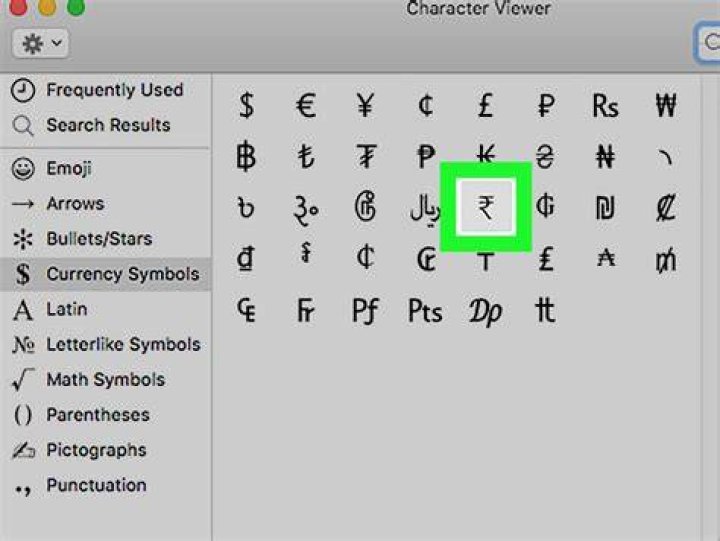This screenshot has width=720, height=541.
Task: Choose the Pts peseta symbol
Action: (425, 311)
